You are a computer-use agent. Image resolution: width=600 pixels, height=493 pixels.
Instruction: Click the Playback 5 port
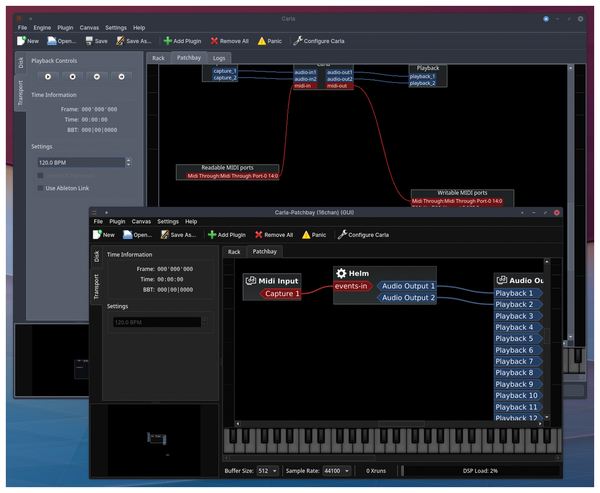click(518, 338)
